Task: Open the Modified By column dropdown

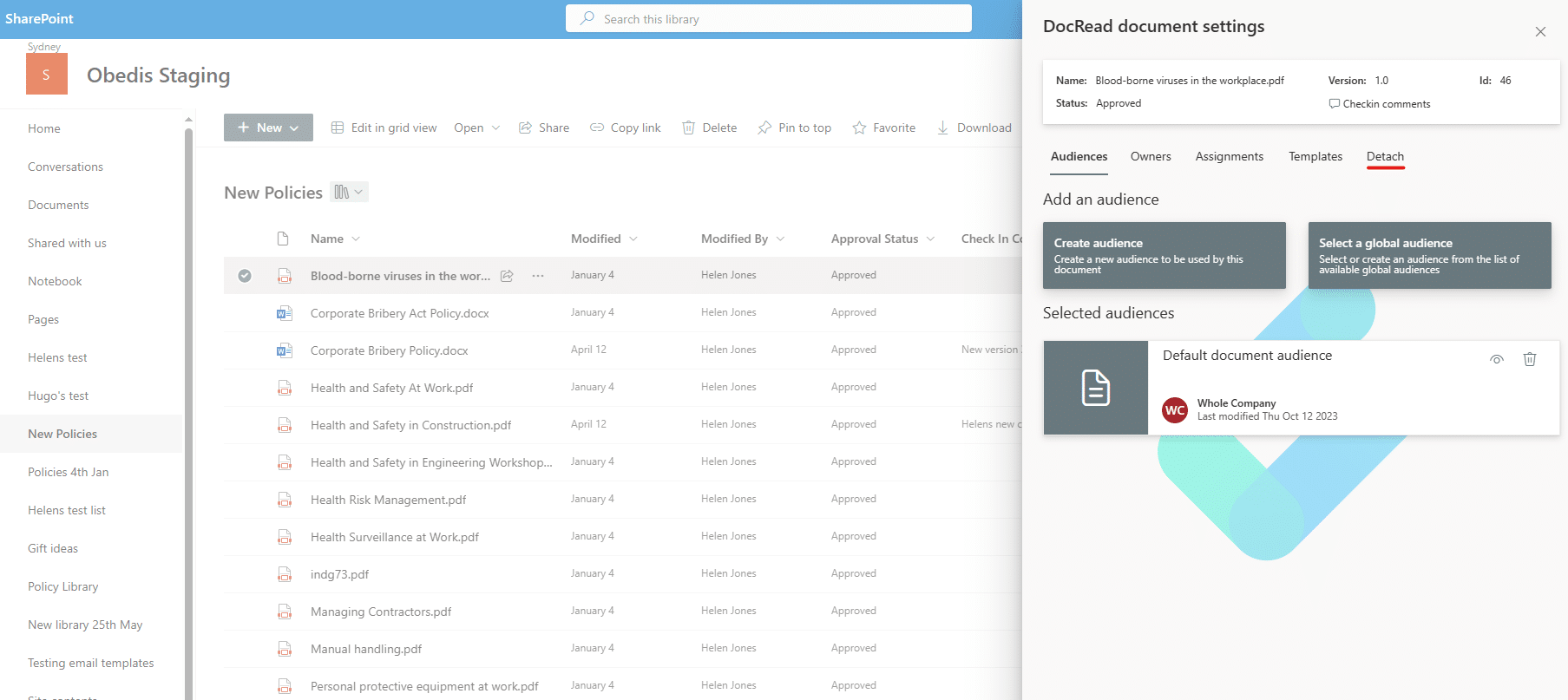Action: click(780, 239)
